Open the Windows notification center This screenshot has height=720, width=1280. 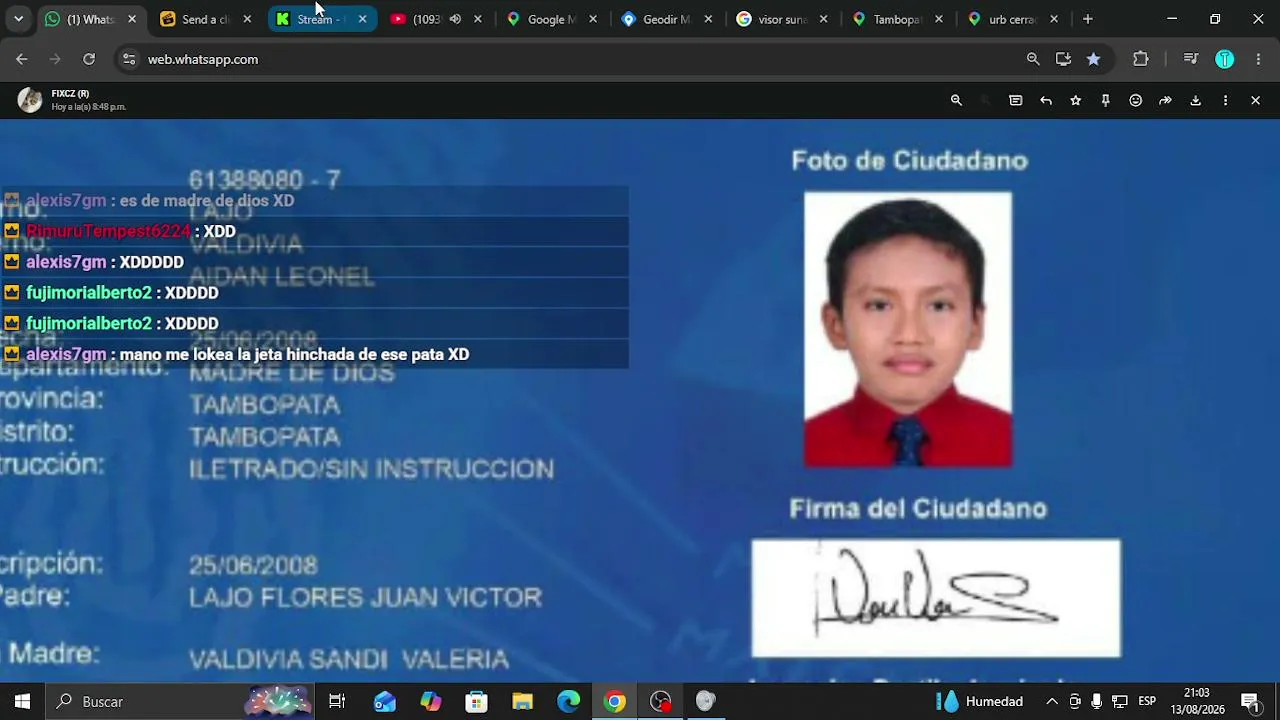(1250, 701)
